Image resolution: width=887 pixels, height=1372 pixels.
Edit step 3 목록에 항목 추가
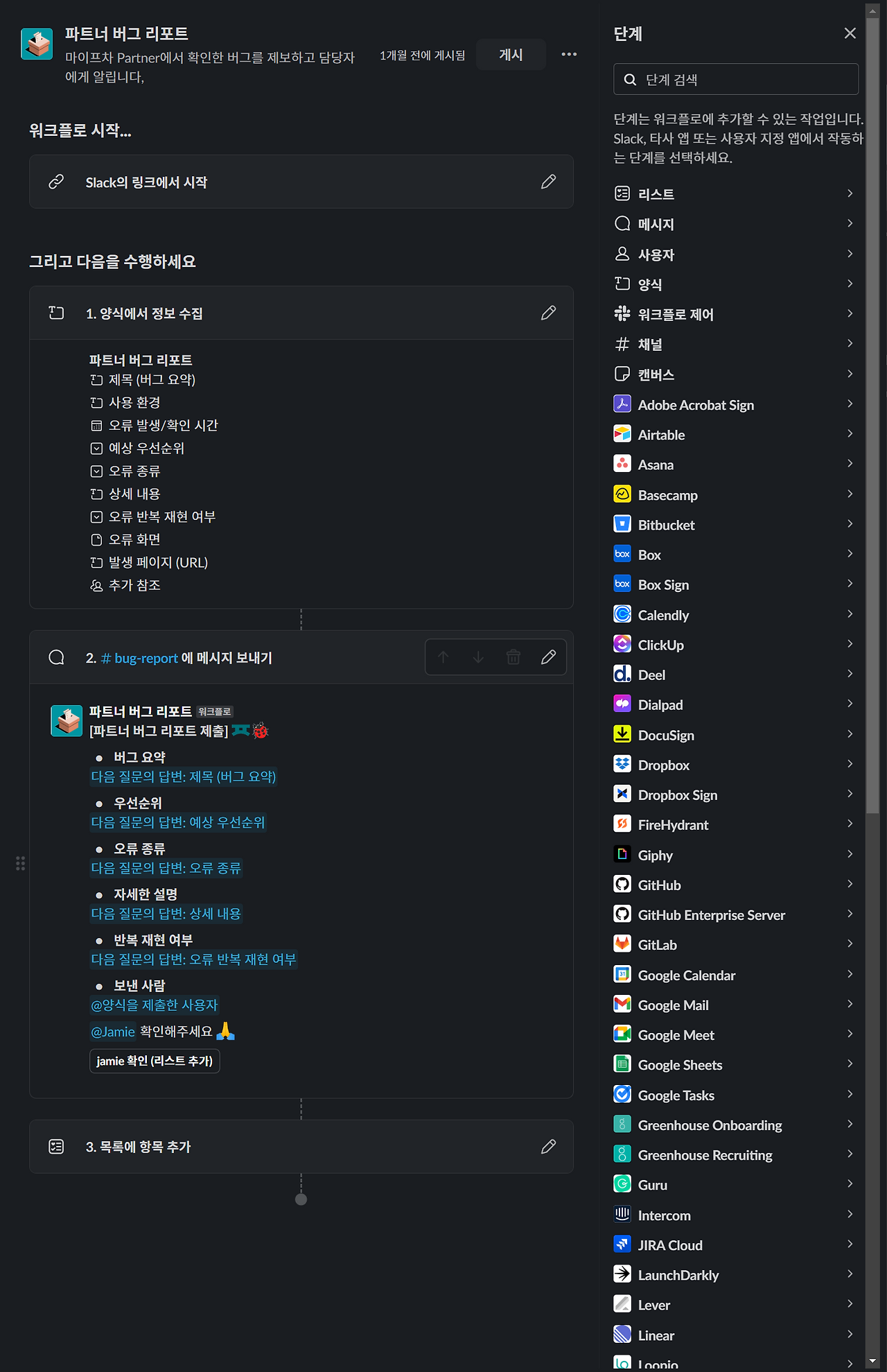[x=548, y=1147]
